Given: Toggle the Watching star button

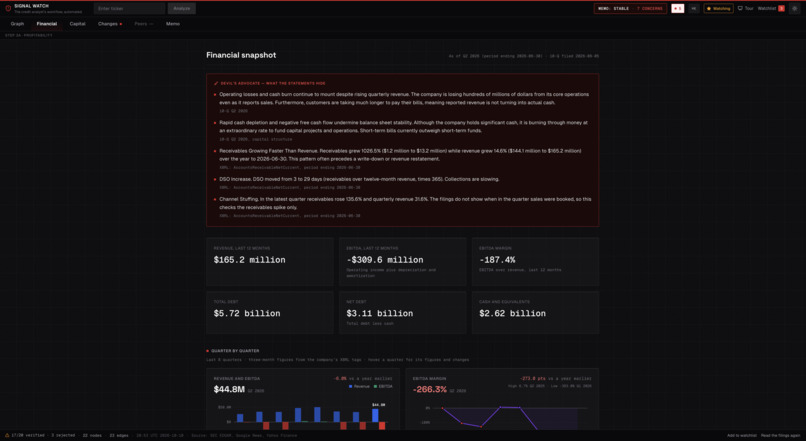Looking at the screenshot, I should click(718, 8).
